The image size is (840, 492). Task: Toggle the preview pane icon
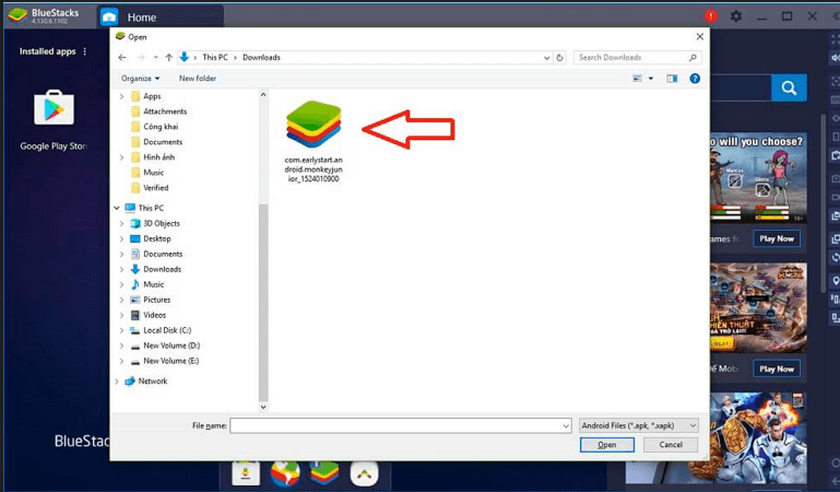click(x=672, y=78)
